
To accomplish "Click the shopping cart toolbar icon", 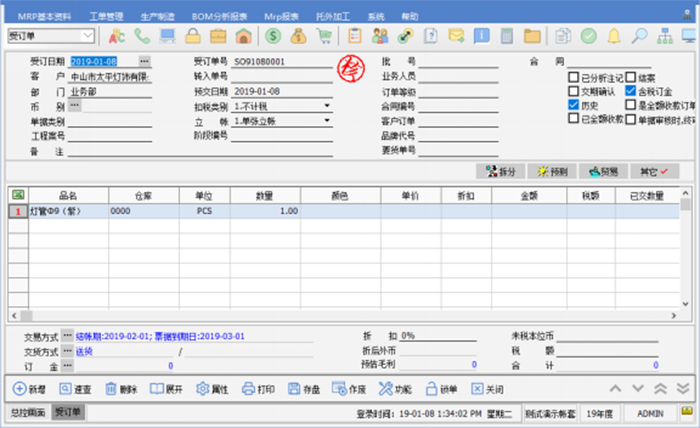I will point(324,36).
